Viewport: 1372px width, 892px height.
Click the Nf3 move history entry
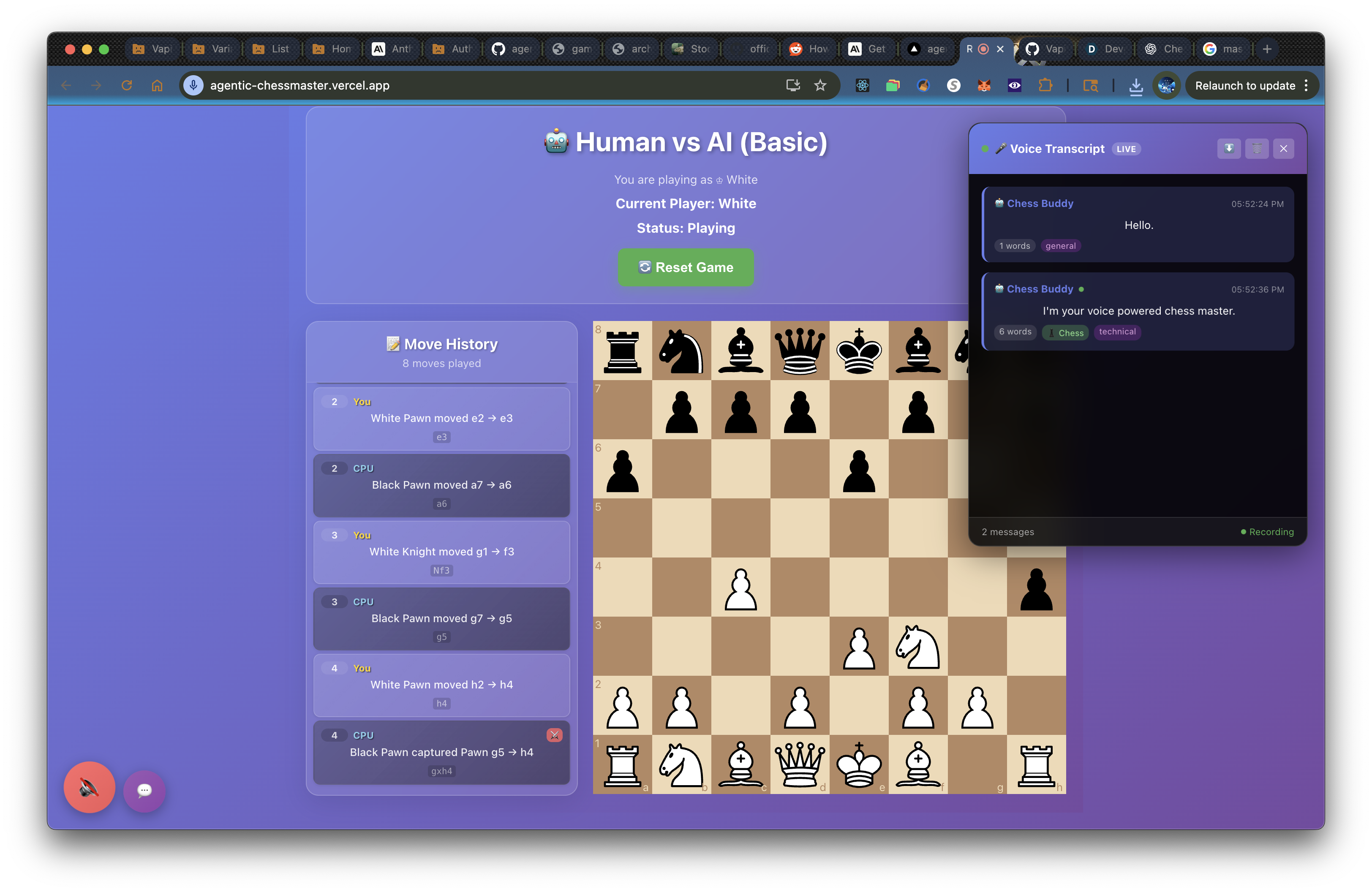tap(441, 552)
